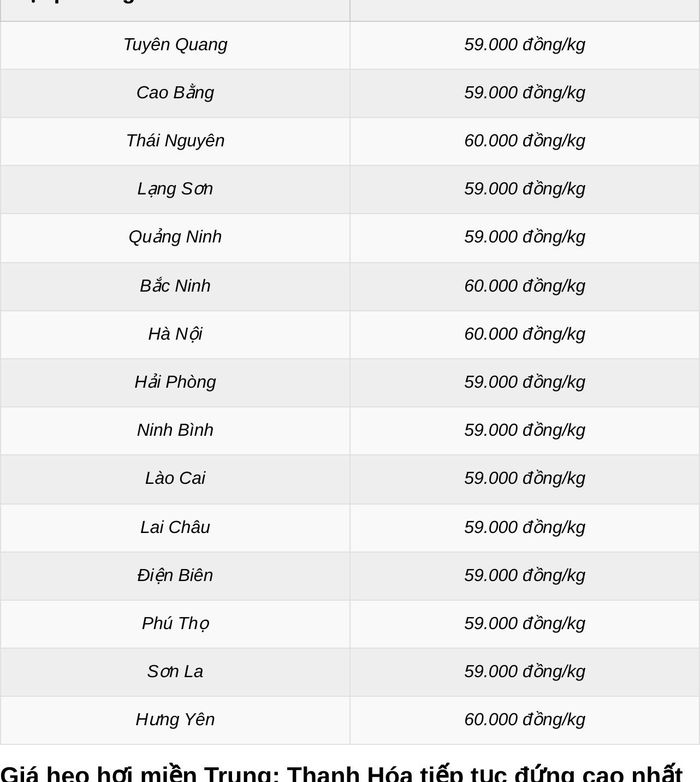Image resolution: width=700 pixels, height=782 pixels.
Task: Click the Lai Châu table cell
Action: pyautogui.click(x=175, y=527)
